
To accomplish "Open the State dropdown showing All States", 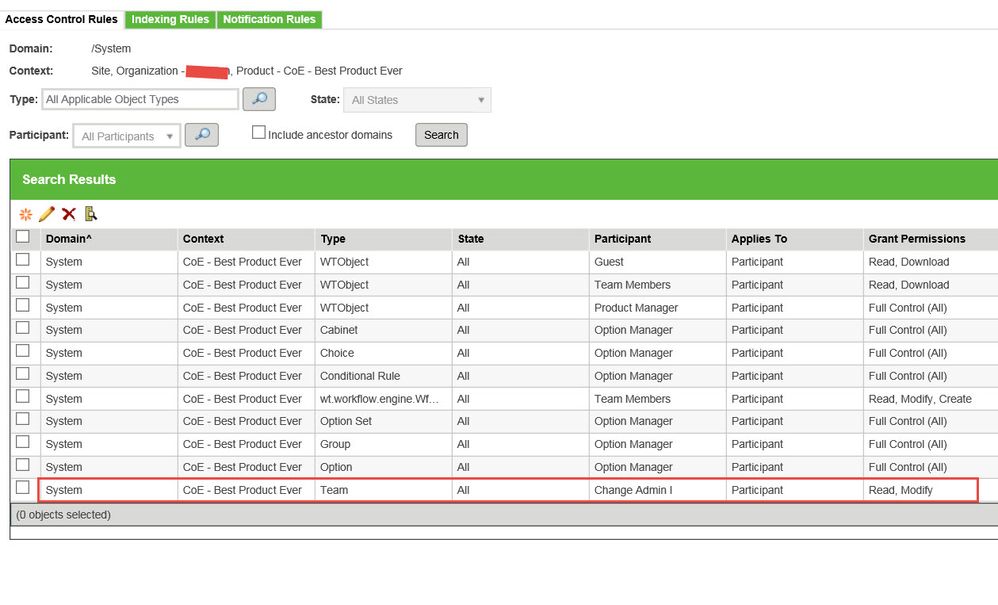I will point(417,100).
